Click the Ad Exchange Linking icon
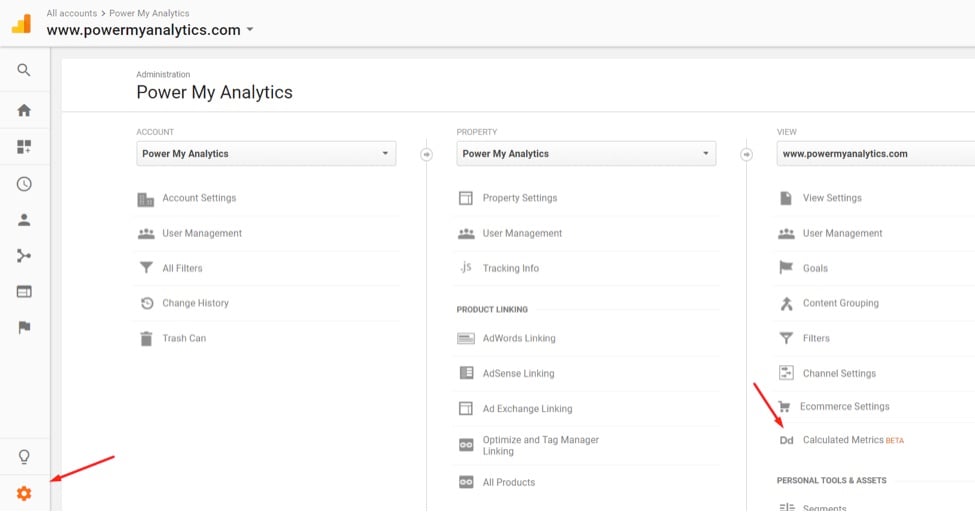The width and height of the screenshot is (975, 512). 466,408
